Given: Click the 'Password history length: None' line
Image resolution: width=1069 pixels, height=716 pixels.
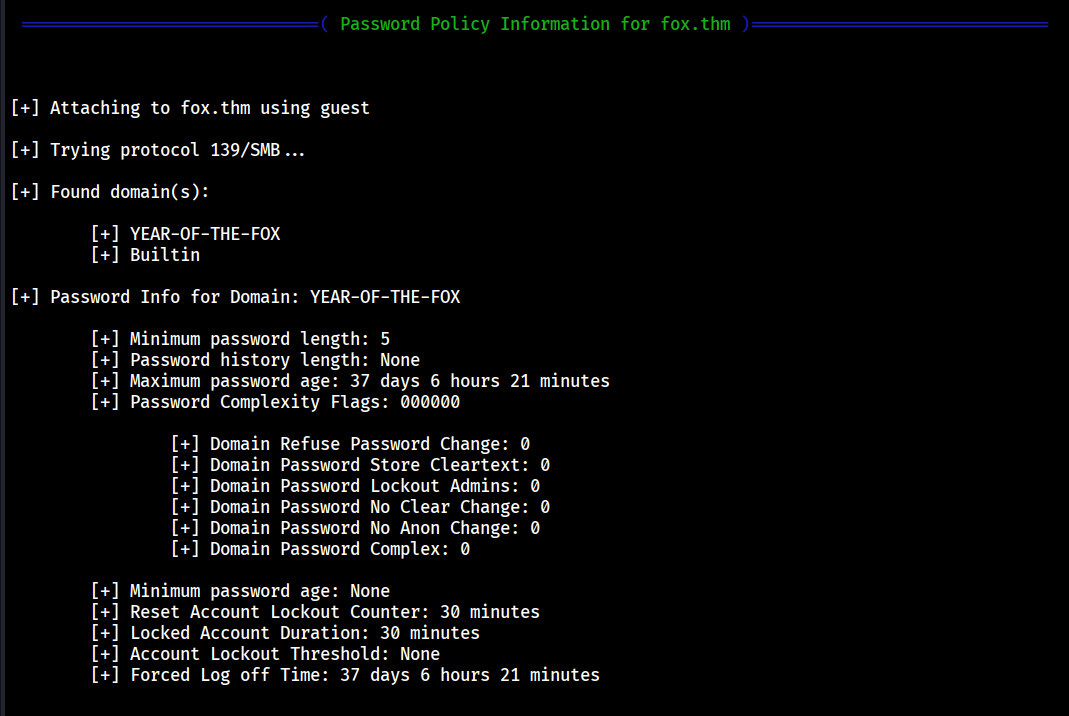Looking at the screenshot, I should tap(255, 360).
